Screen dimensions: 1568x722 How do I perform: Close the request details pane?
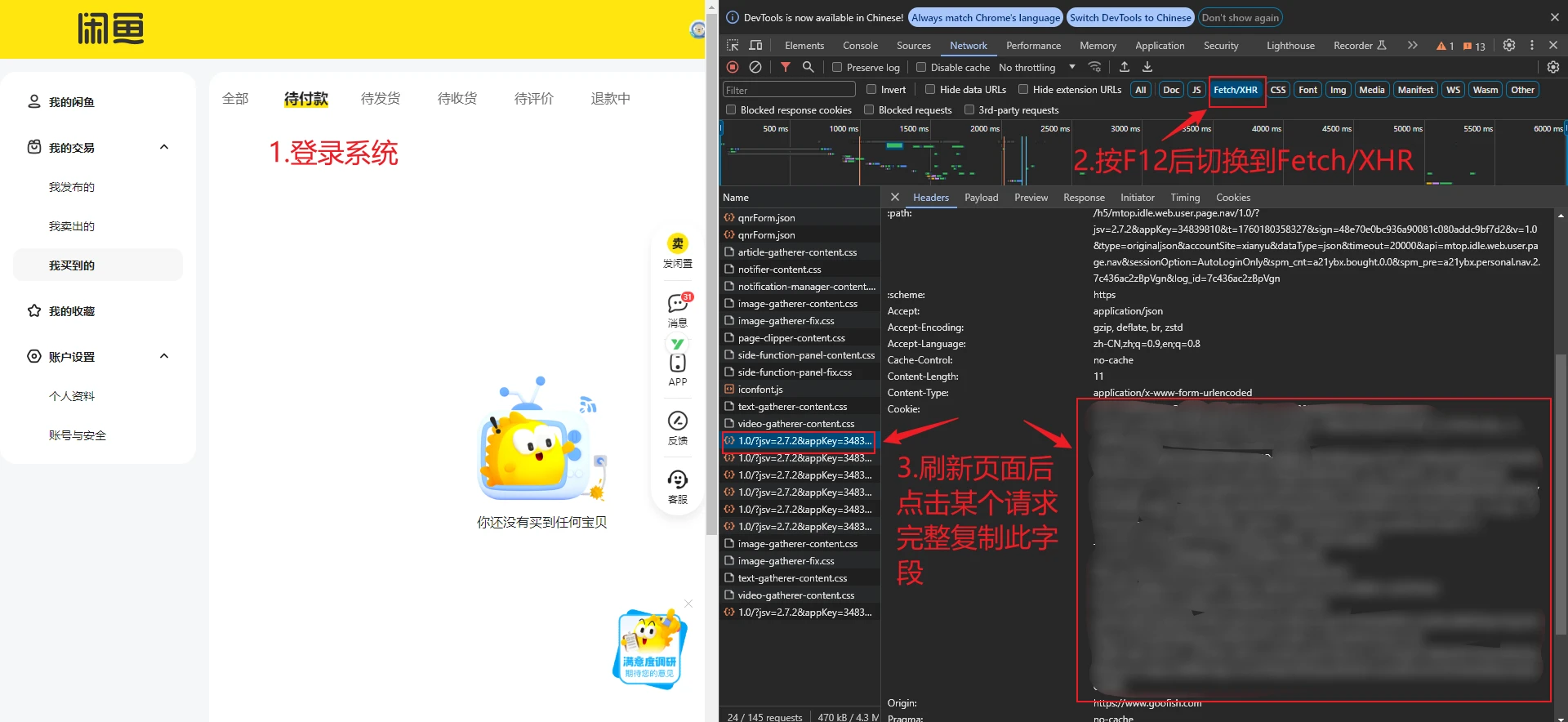895,197
